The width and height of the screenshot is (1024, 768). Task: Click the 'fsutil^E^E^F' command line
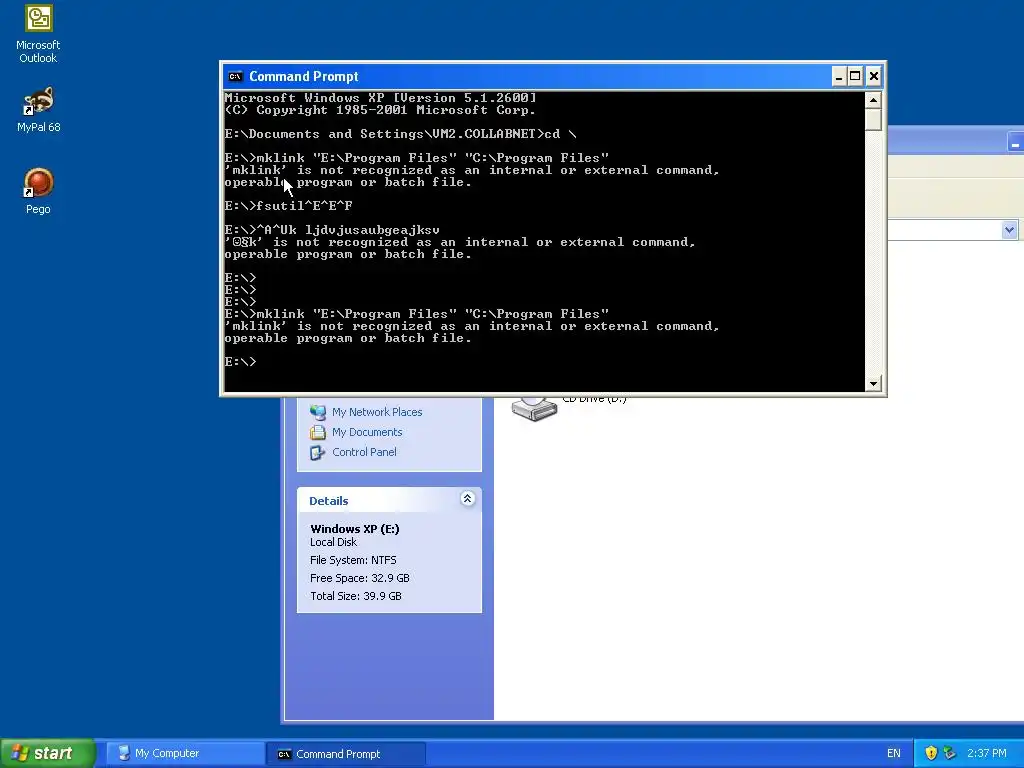(288, 206)
